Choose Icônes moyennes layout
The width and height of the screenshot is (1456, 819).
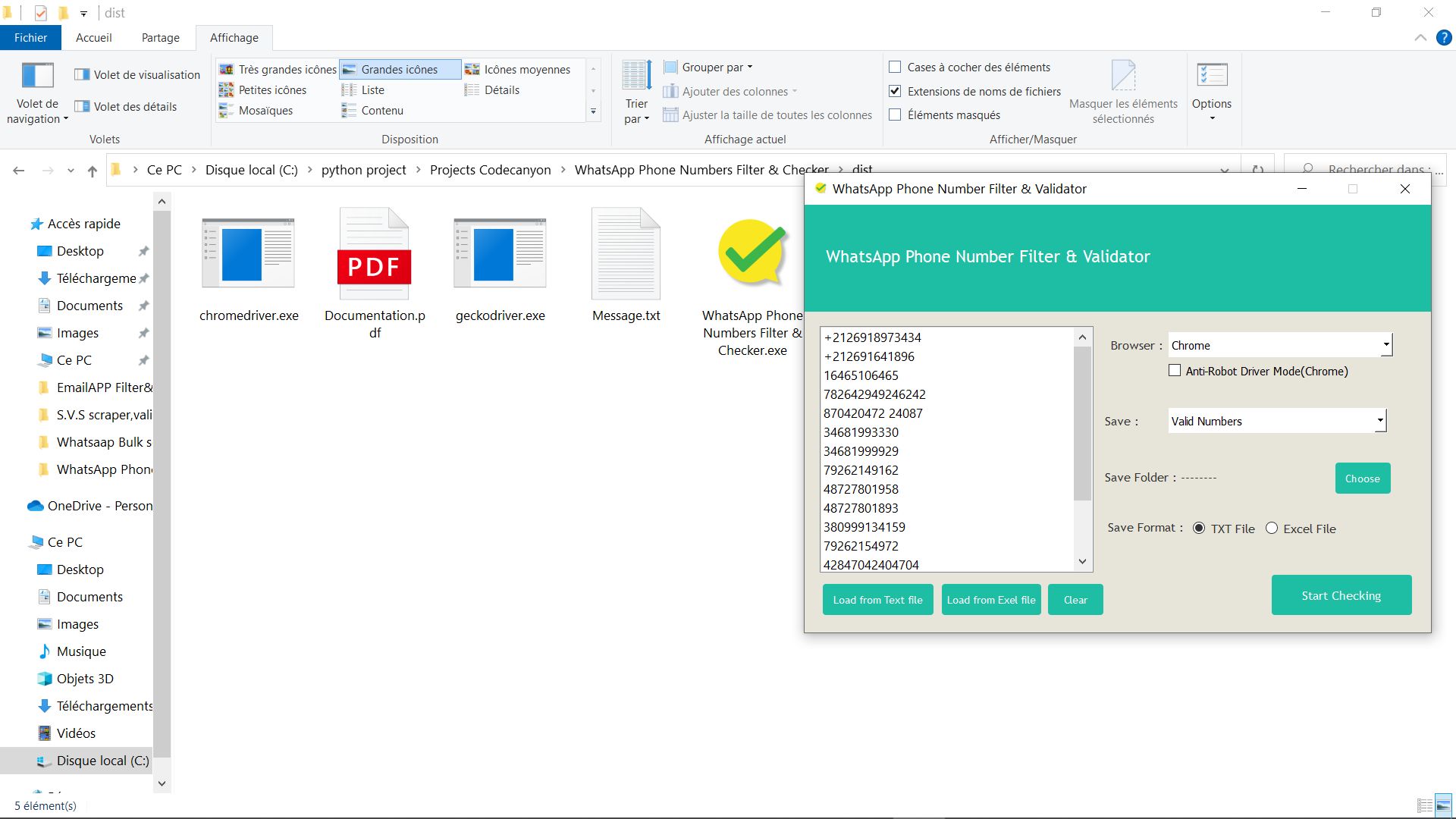click(517, 69)
